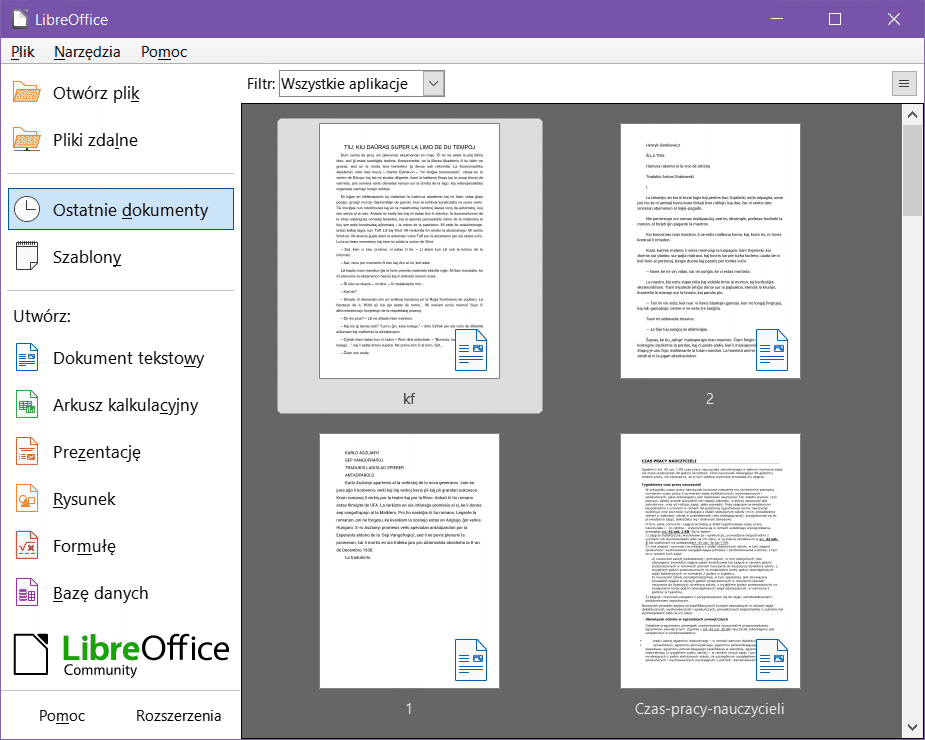This screenshot has width=925, height=740.
Task: Click the scrollbar down arrow
Action: [912, 726]
